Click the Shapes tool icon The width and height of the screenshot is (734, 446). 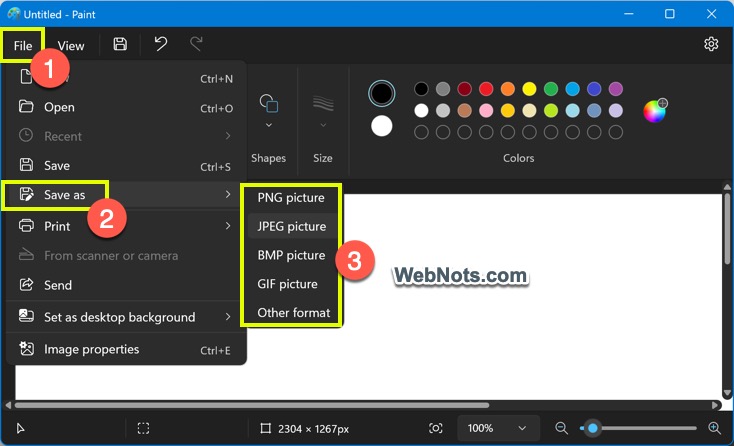[x=269, y=103]
